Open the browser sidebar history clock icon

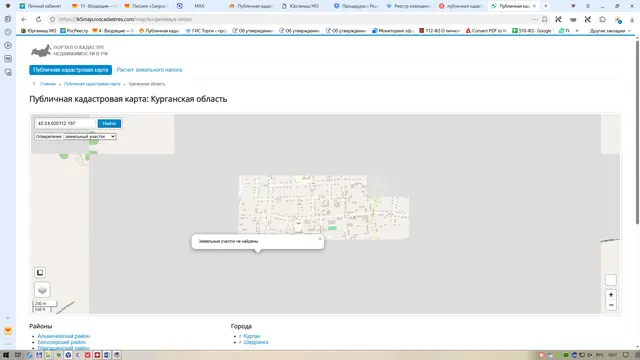pos(8,32)
